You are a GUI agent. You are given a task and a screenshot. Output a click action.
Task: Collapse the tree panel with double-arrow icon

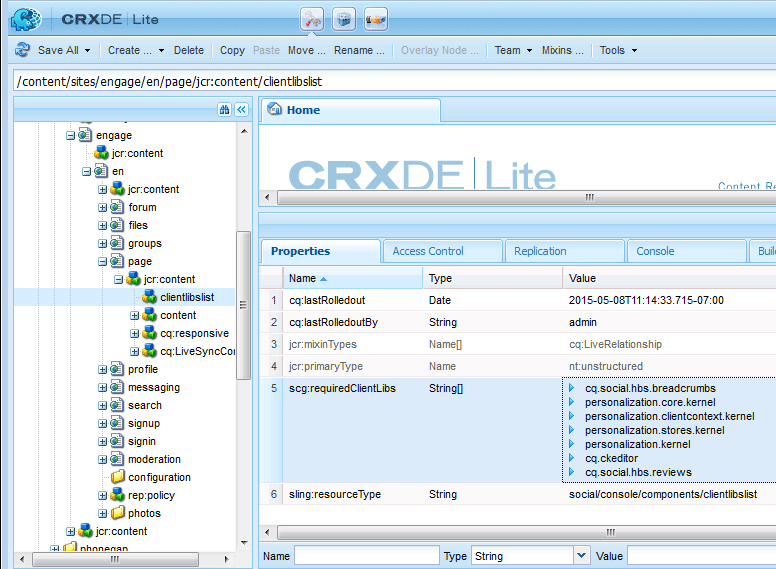coord(241,110)
